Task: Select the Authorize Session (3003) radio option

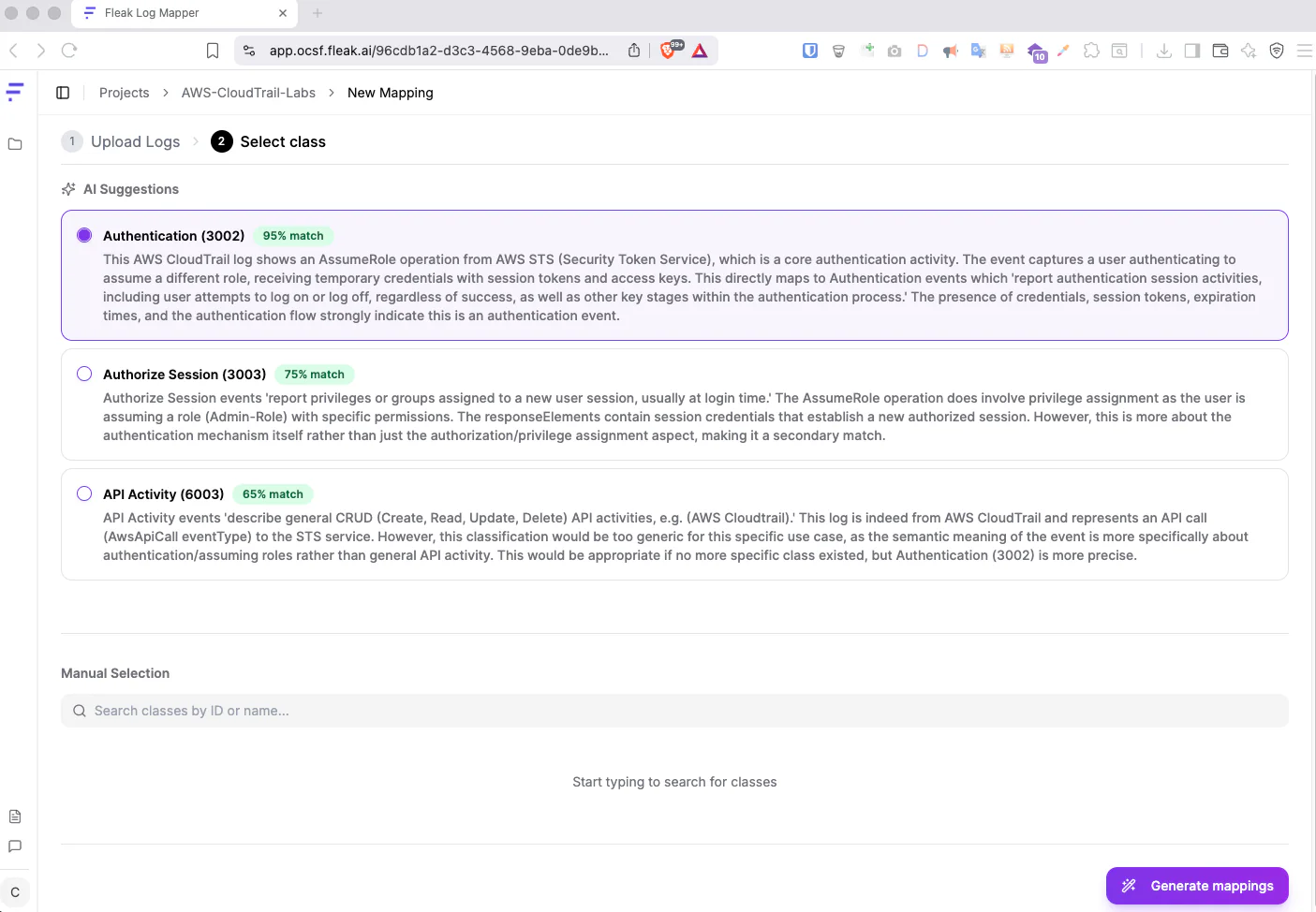Action: [x=84, y=375]
